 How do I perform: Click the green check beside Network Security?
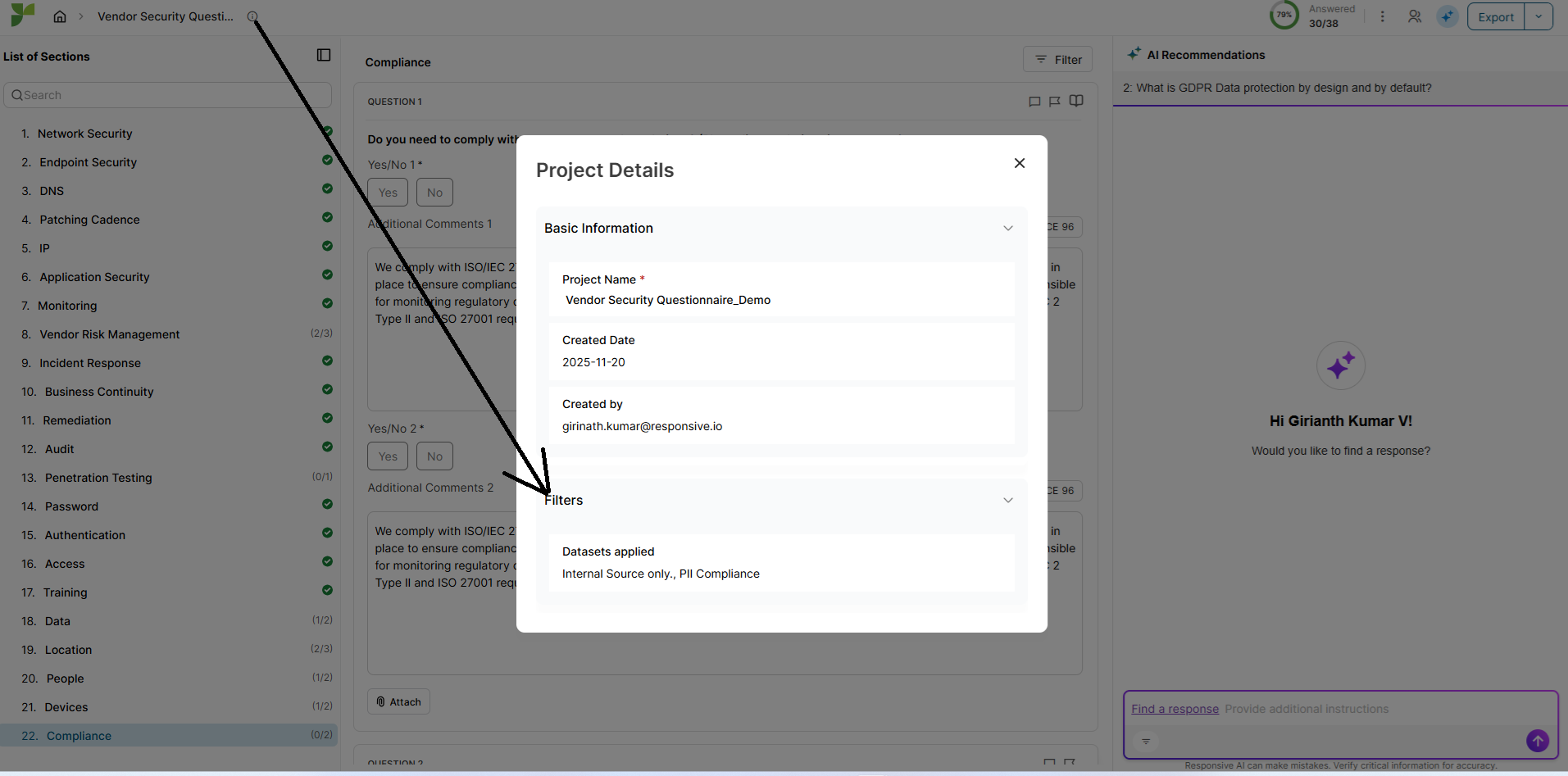point(328,132)
